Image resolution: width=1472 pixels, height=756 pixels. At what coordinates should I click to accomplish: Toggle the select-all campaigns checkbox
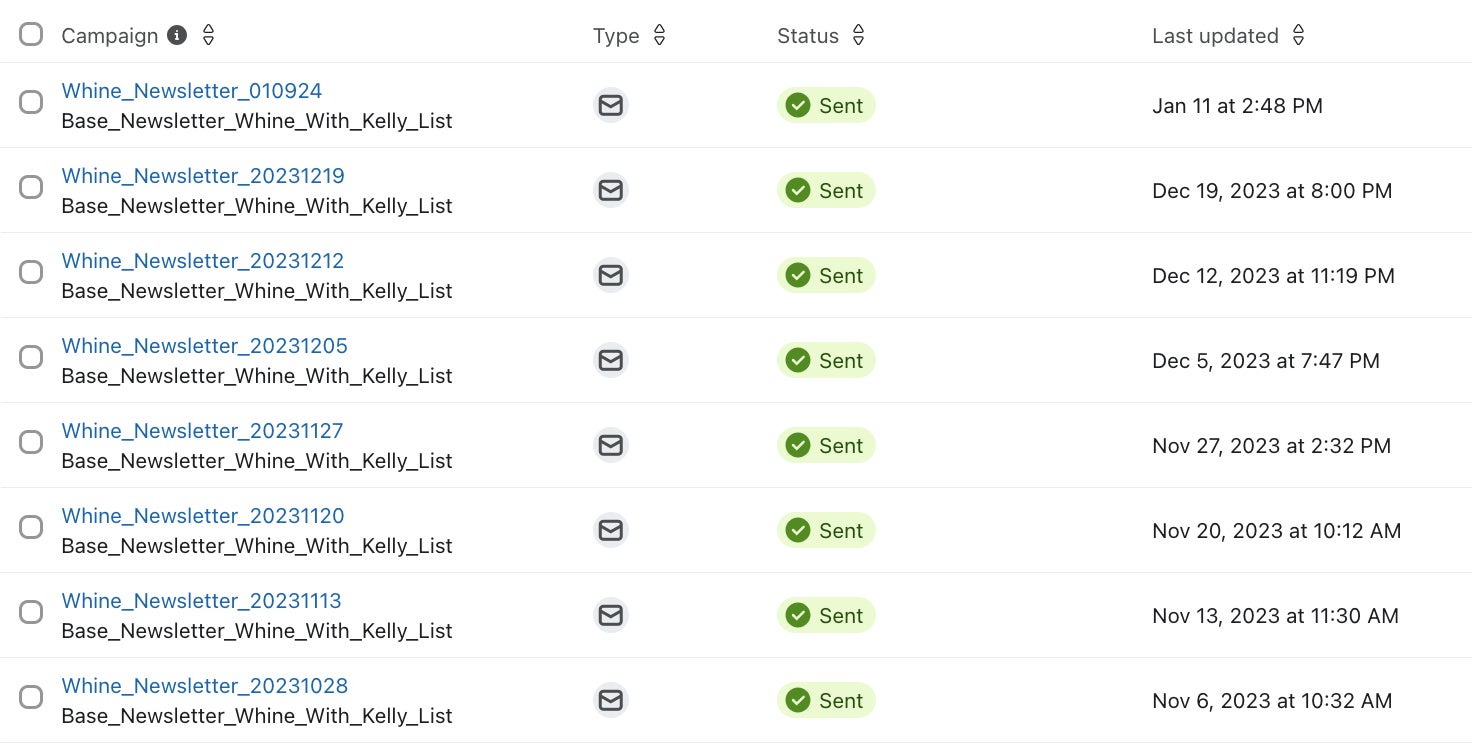(31, 35)
